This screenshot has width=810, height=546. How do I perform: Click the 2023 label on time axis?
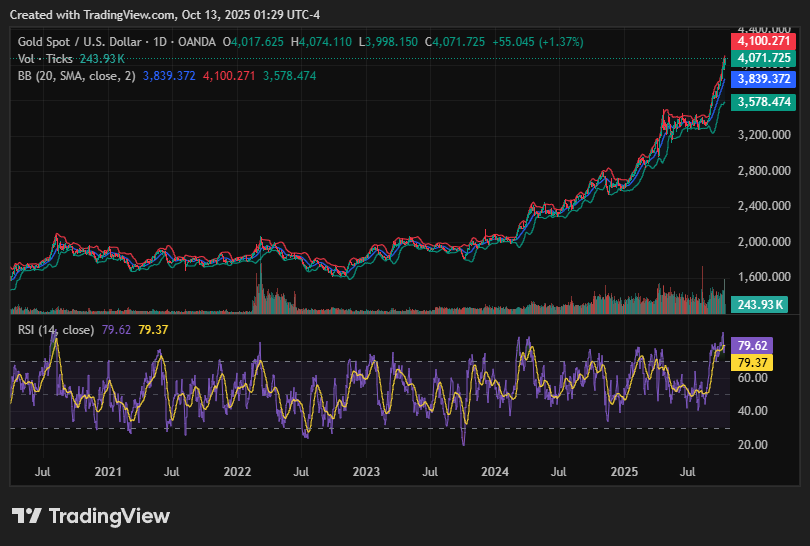click(366, 469)
